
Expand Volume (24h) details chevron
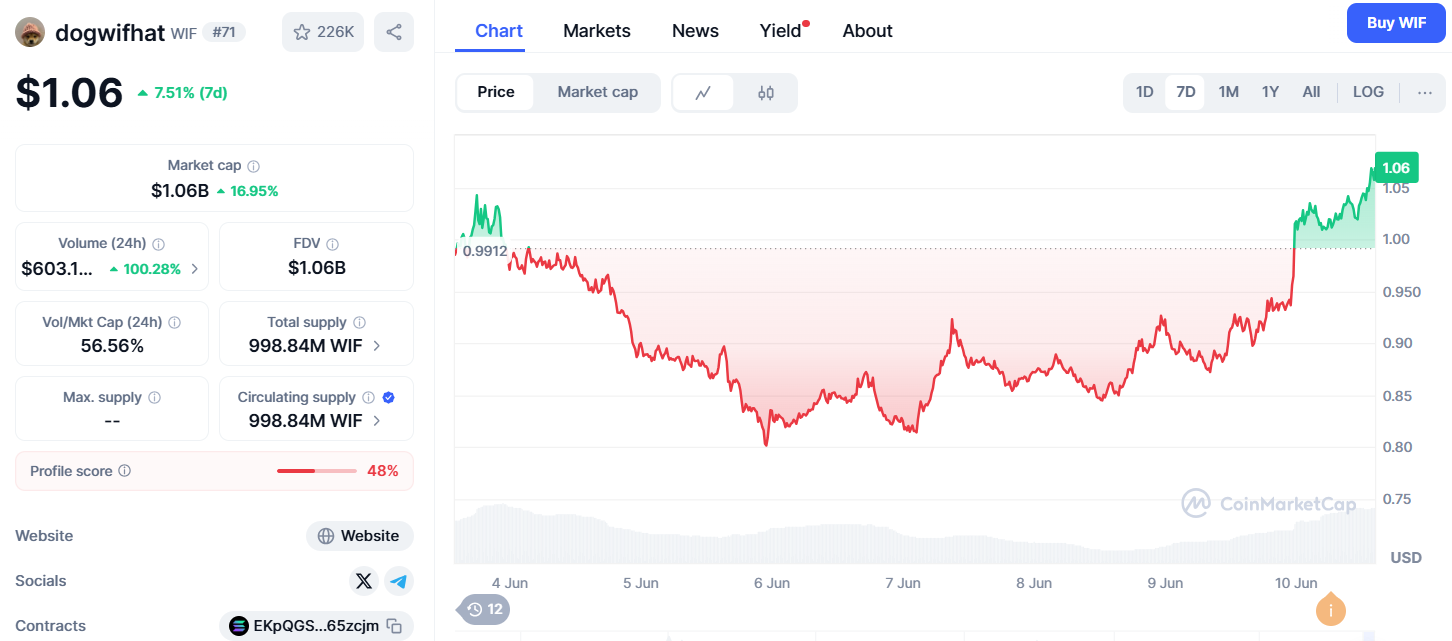pyautogui.click(x=194, y=269)
